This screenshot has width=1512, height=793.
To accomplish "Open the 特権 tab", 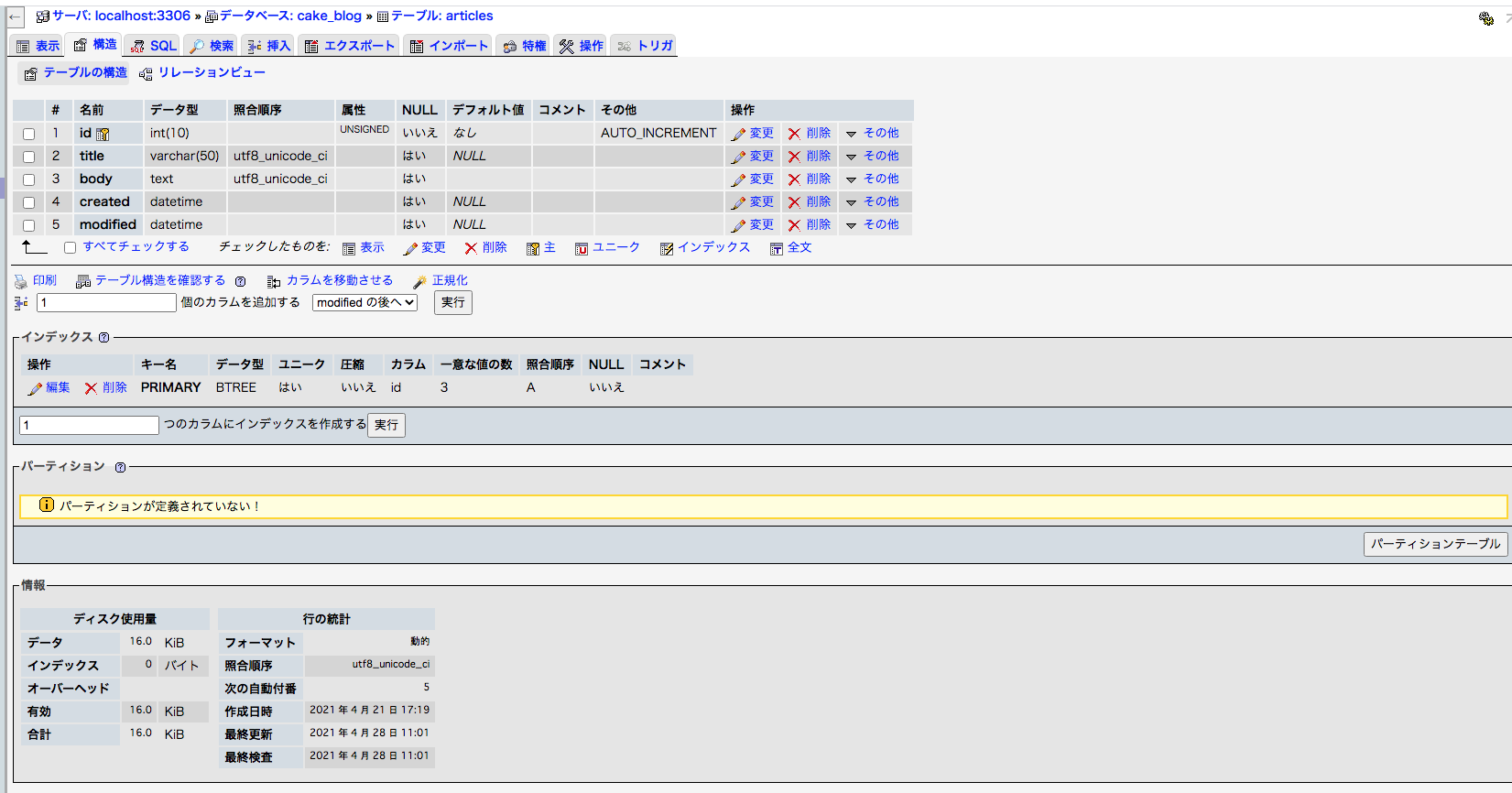I will click(524, 46).
